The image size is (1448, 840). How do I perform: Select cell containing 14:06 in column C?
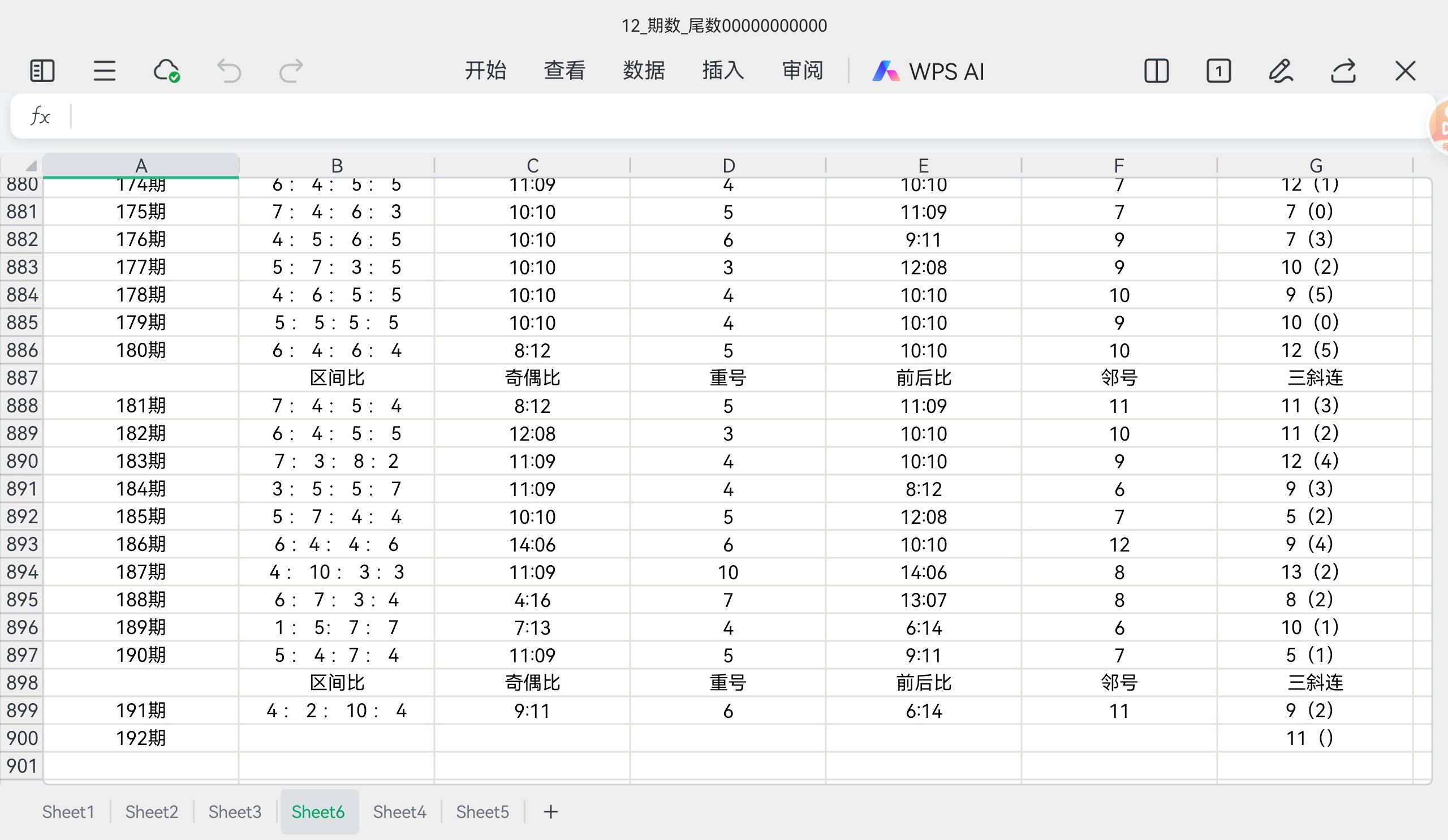click(x=533, y=545)
